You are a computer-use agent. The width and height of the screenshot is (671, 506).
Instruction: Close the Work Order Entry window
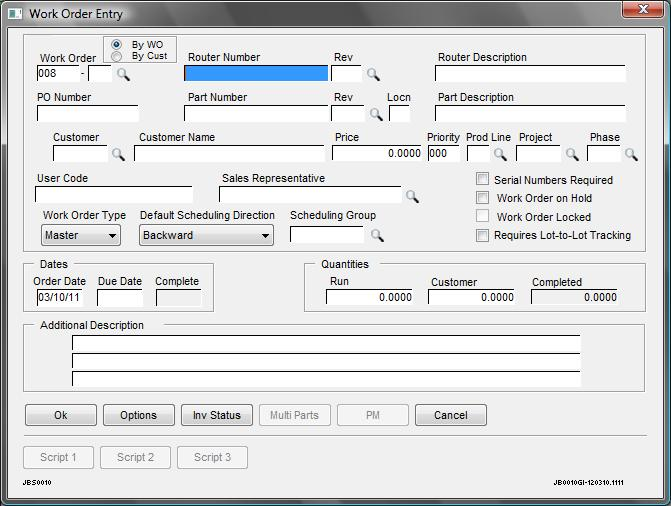[x=642, y=9]
